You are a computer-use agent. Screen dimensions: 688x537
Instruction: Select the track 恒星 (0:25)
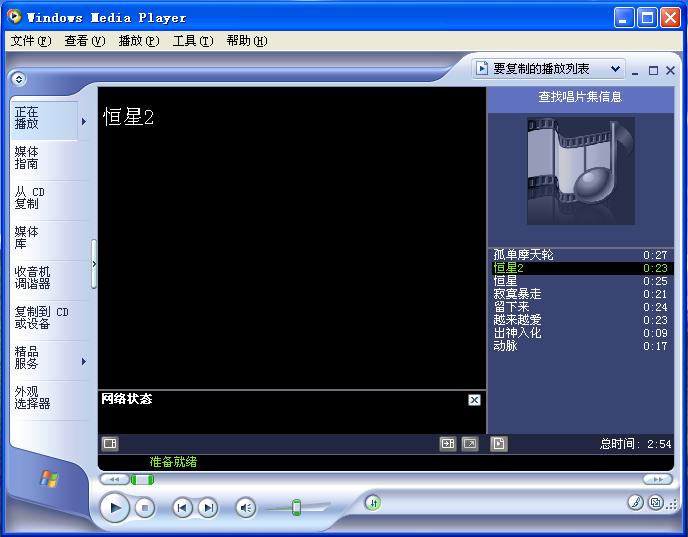[x=581, y=281]
